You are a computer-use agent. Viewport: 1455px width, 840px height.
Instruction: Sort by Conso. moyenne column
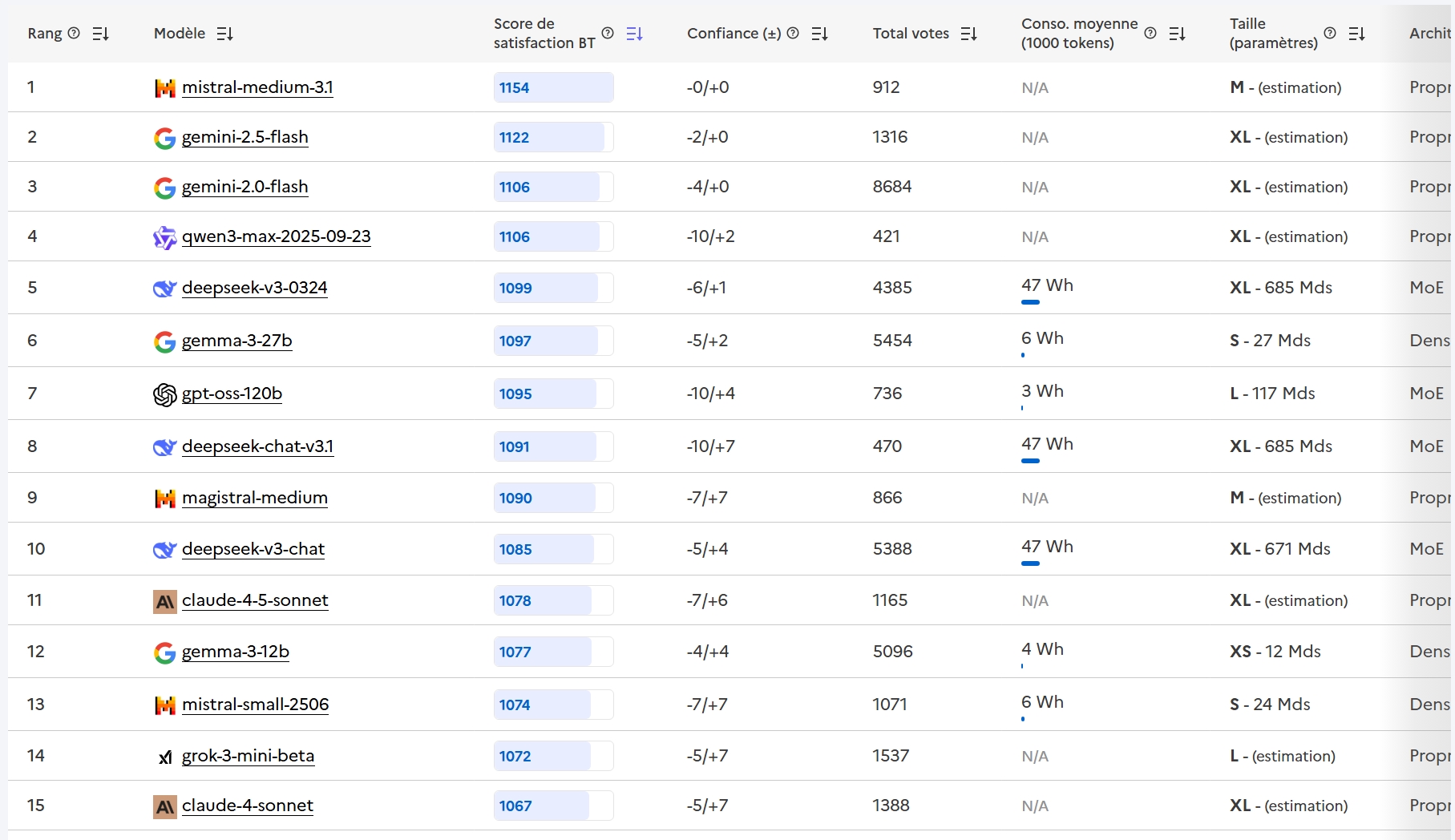click(1177, 34)
